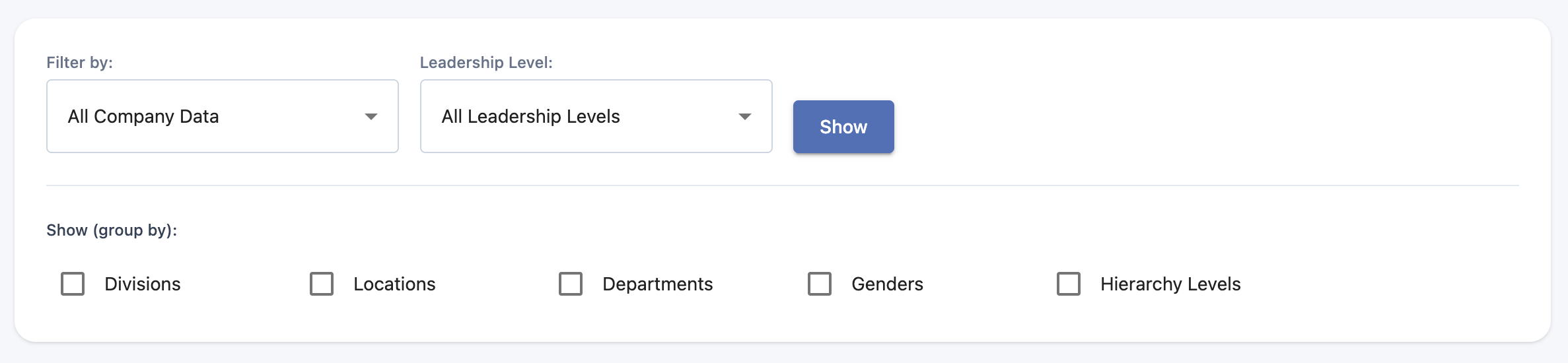Click the Genders label text

[887, 284]
